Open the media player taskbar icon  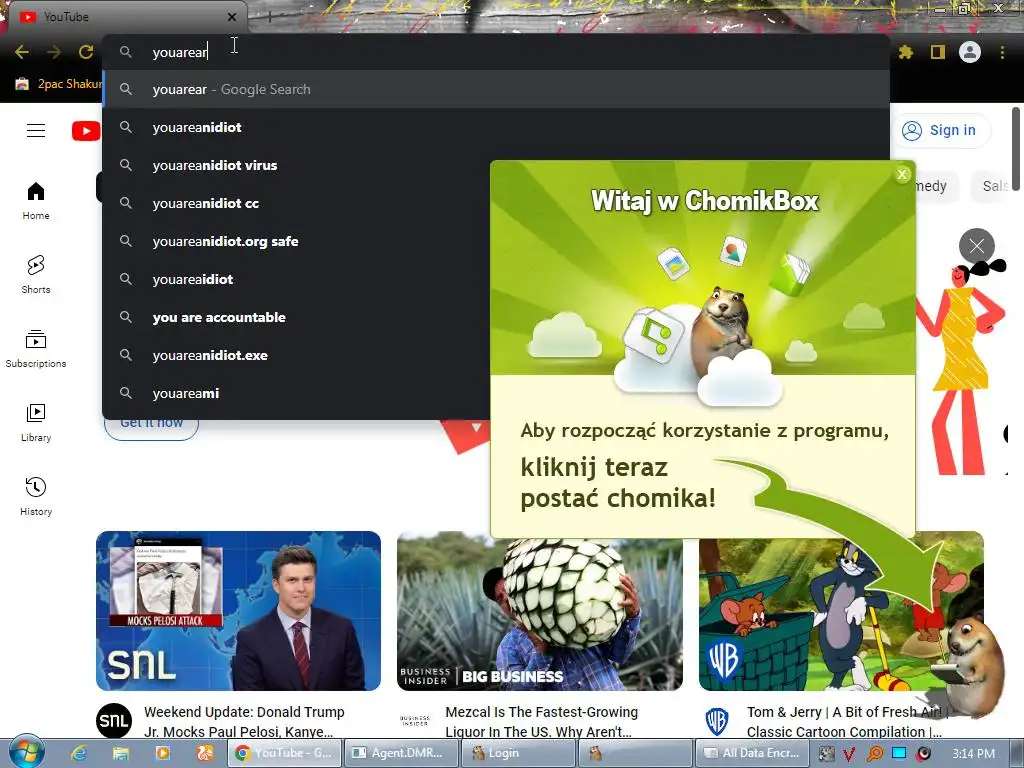point(163,754)
